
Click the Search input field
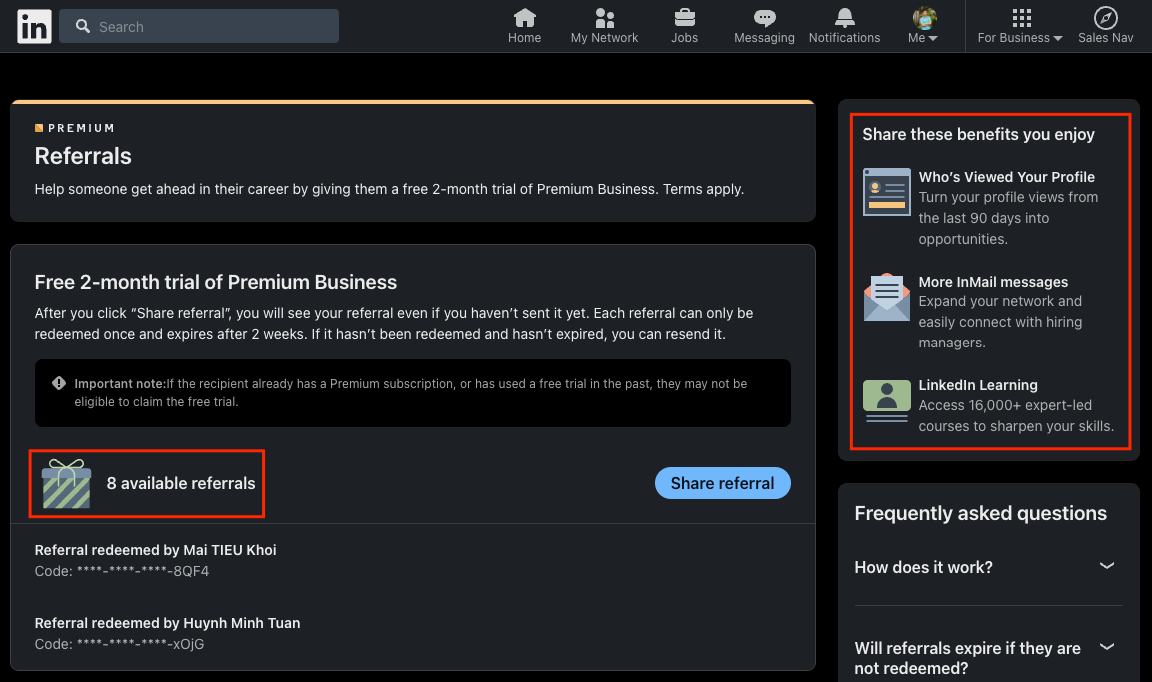[x=198, y=26]
